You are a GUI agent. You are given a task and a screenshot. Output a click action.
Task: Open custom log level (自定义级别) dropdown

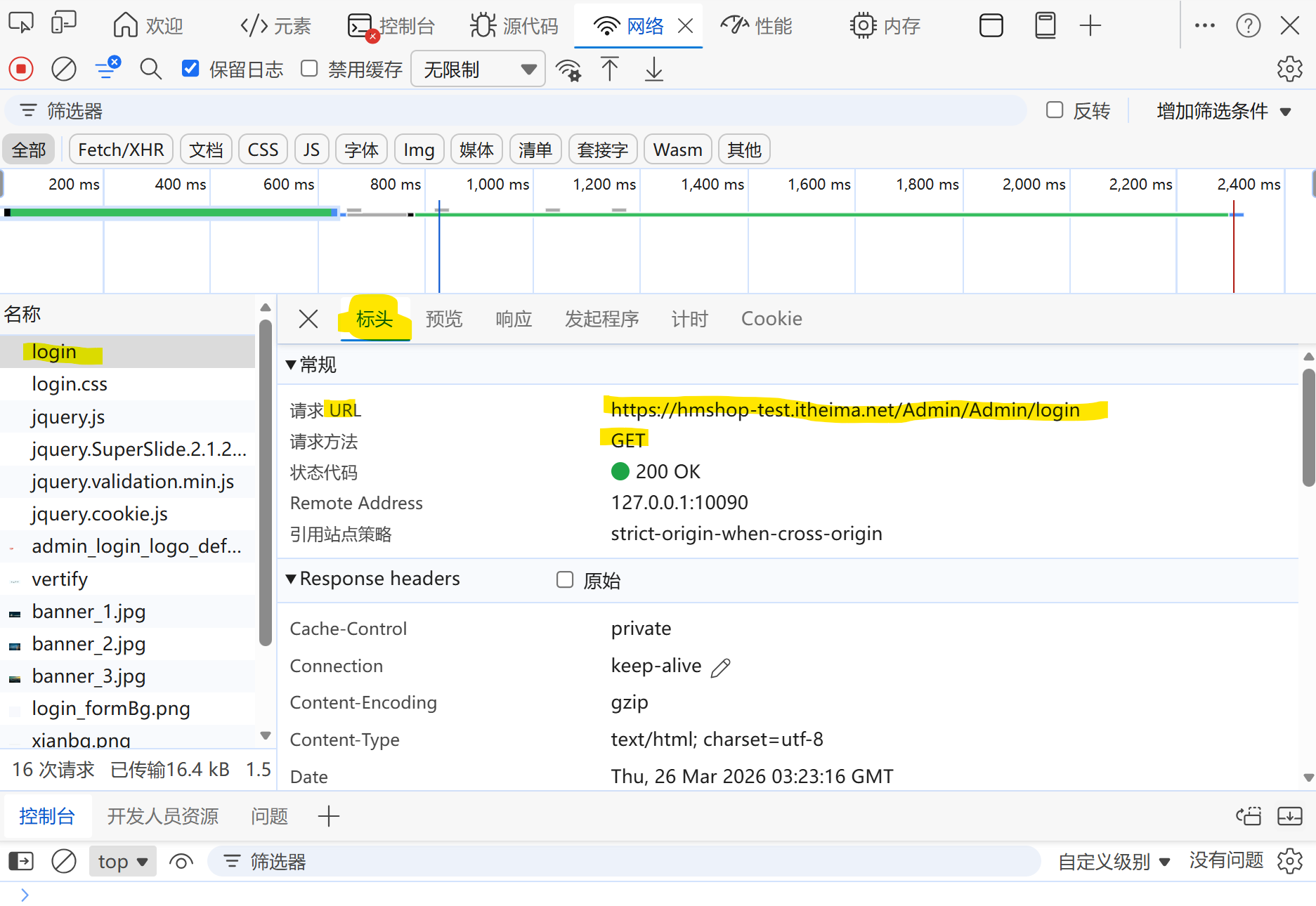point(1114,861)
